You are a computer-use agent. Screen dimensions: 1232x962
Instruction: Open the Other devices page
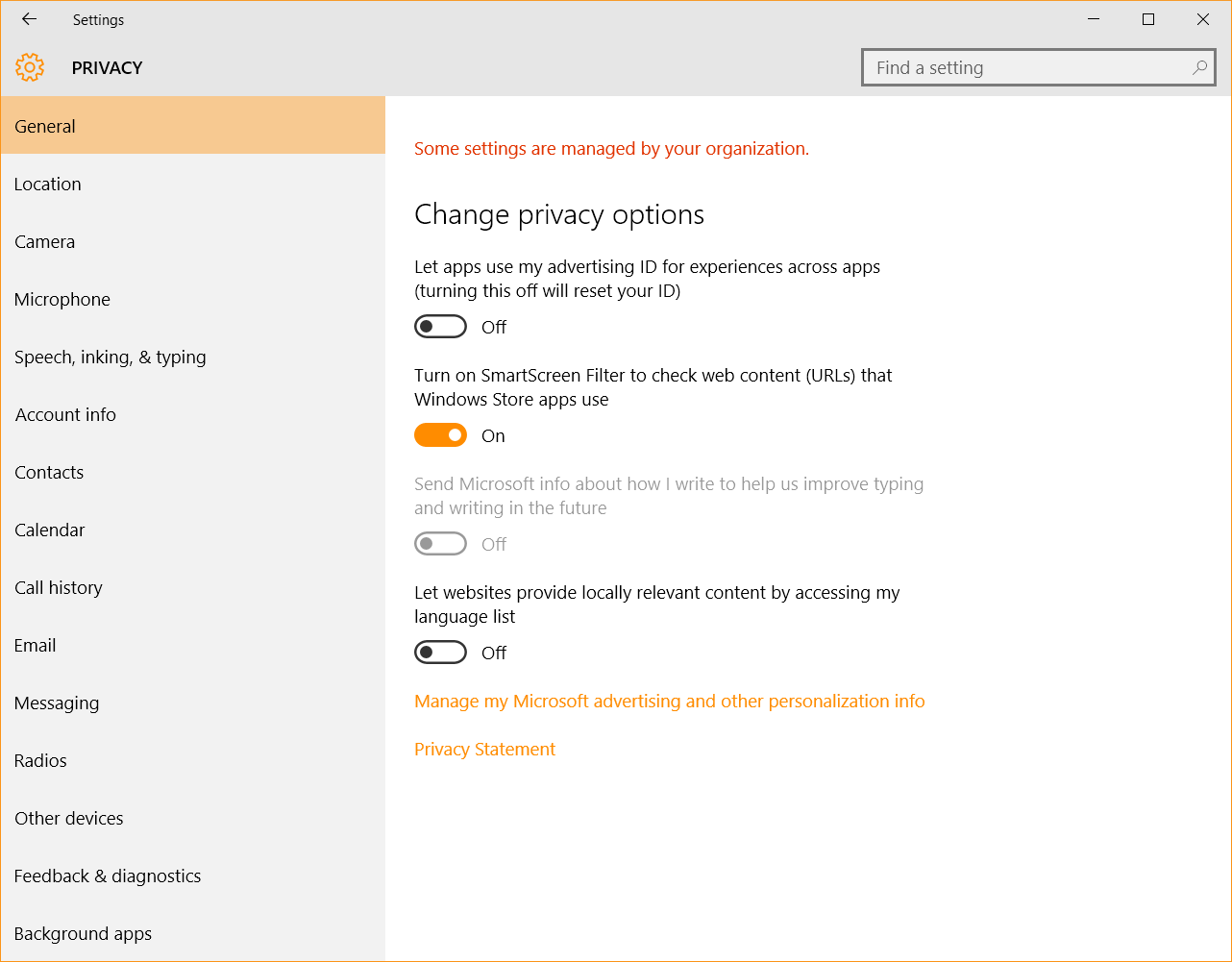pyautogui.click(x=193, y=818)
